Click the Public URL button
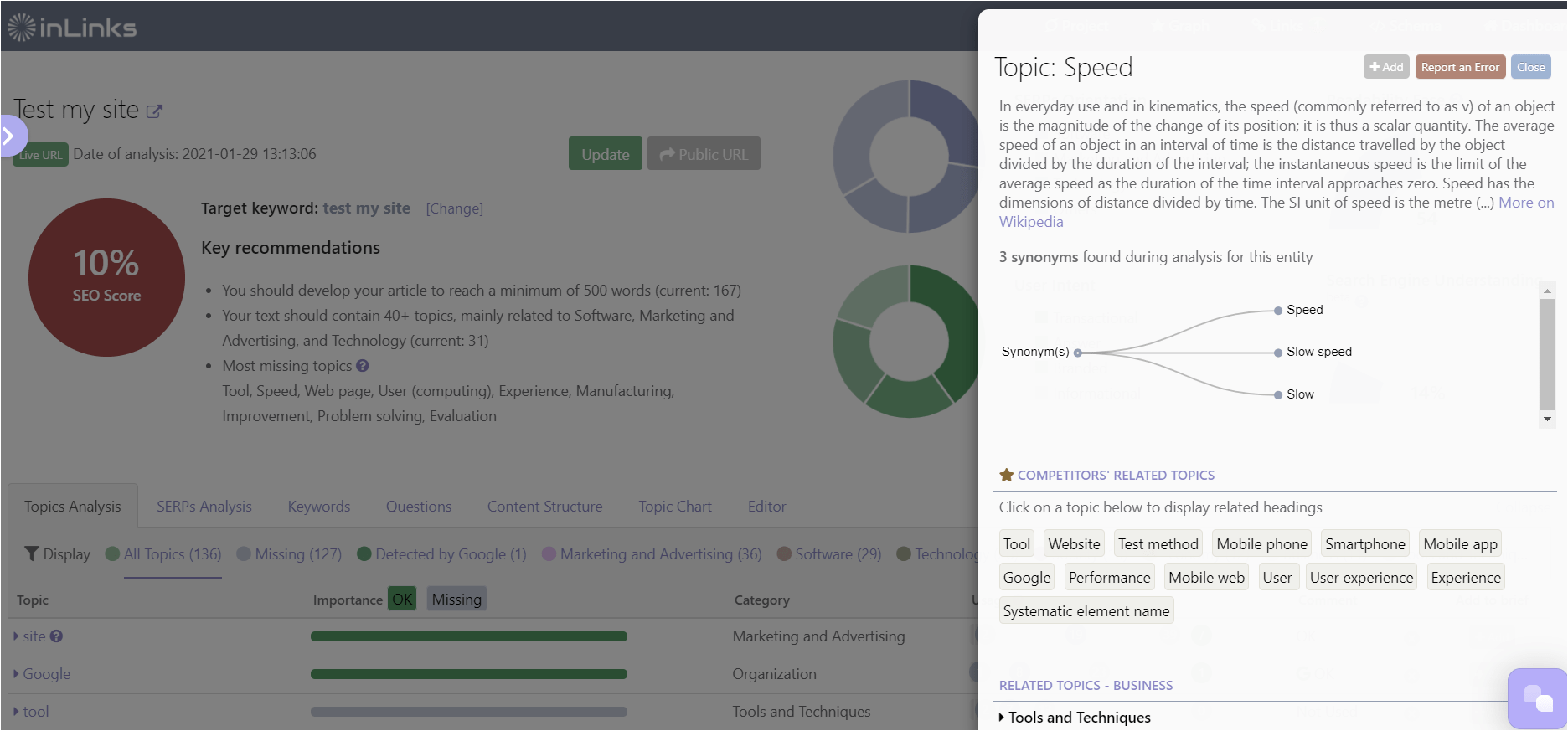 tap(704, 154)
